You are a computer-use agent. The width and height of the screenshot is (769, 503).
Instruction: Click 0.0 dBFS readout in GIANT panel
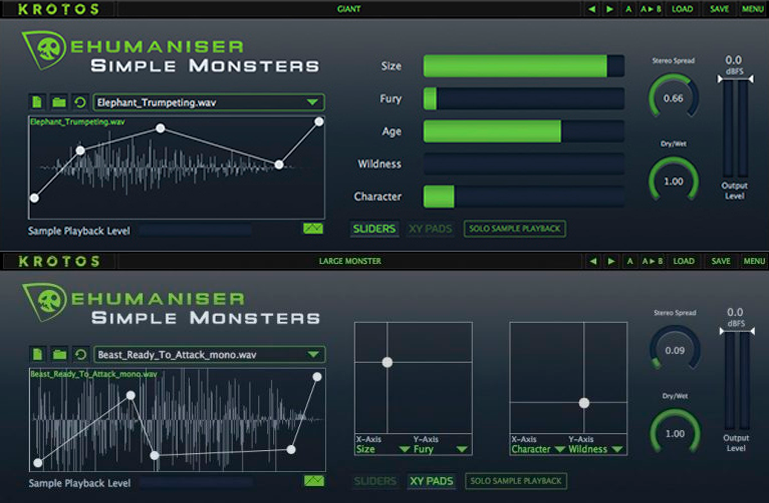tap(734, 64)
